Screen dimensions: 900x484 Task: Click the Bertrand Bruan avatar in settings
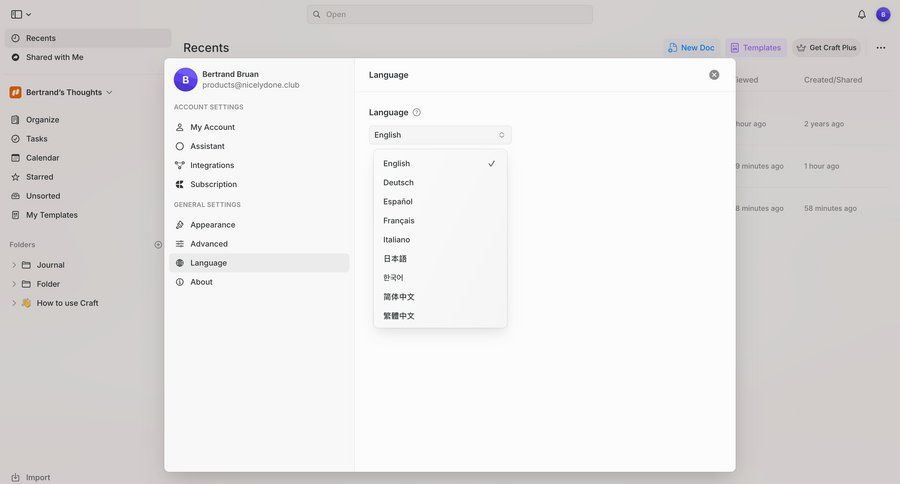185,80
